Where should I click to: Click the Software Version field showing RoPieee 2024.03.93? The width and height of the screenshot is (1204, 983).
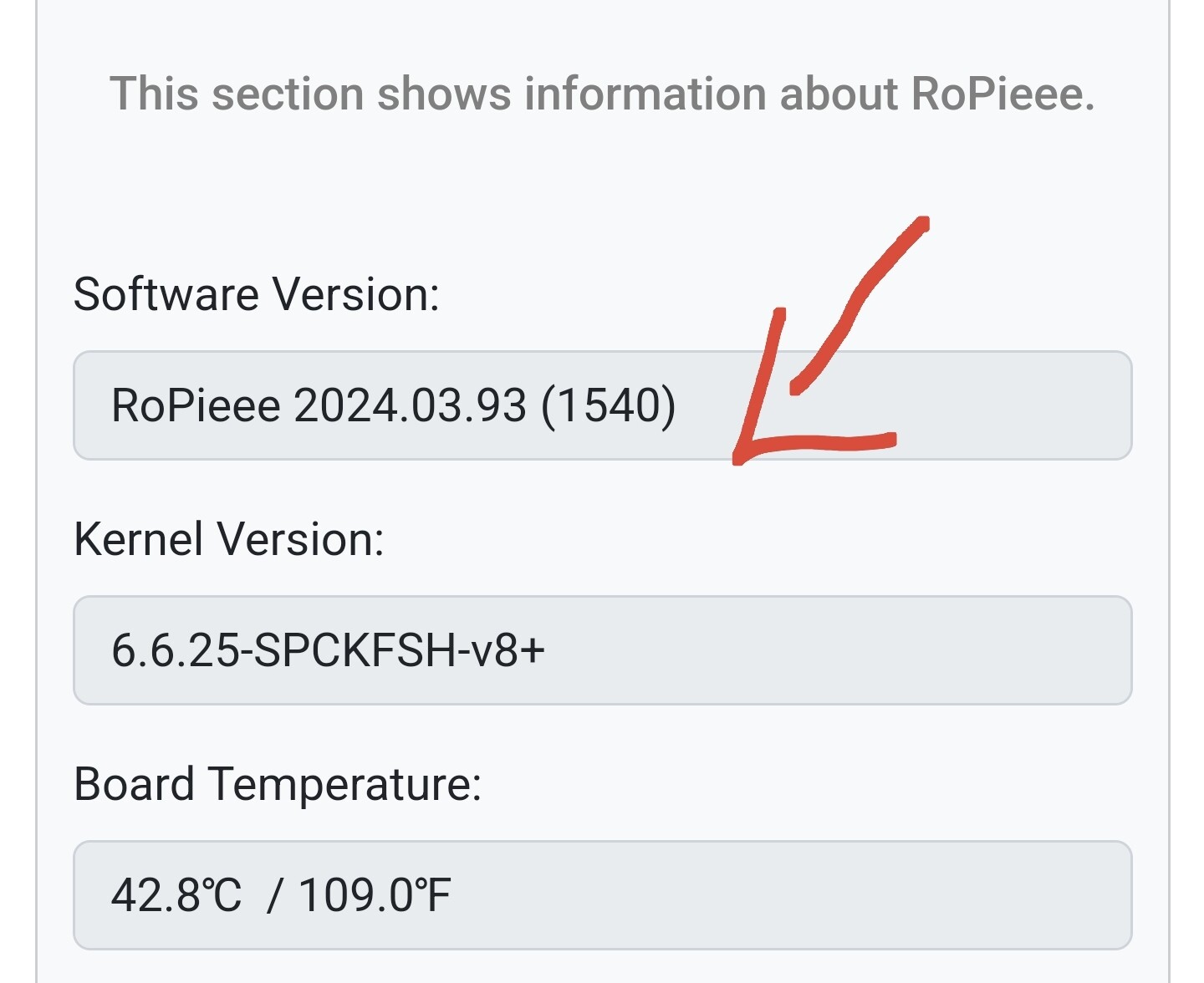(602, 405)
